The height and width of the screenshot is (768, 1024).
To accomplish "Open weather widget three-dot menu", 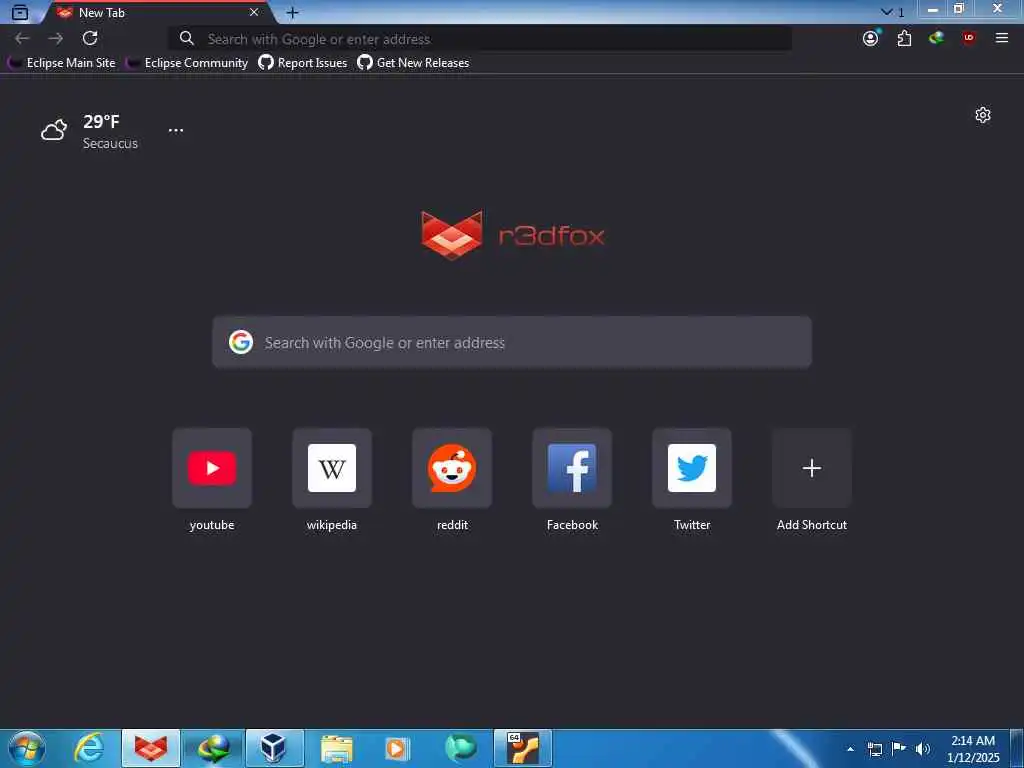I will click(176, 130).
